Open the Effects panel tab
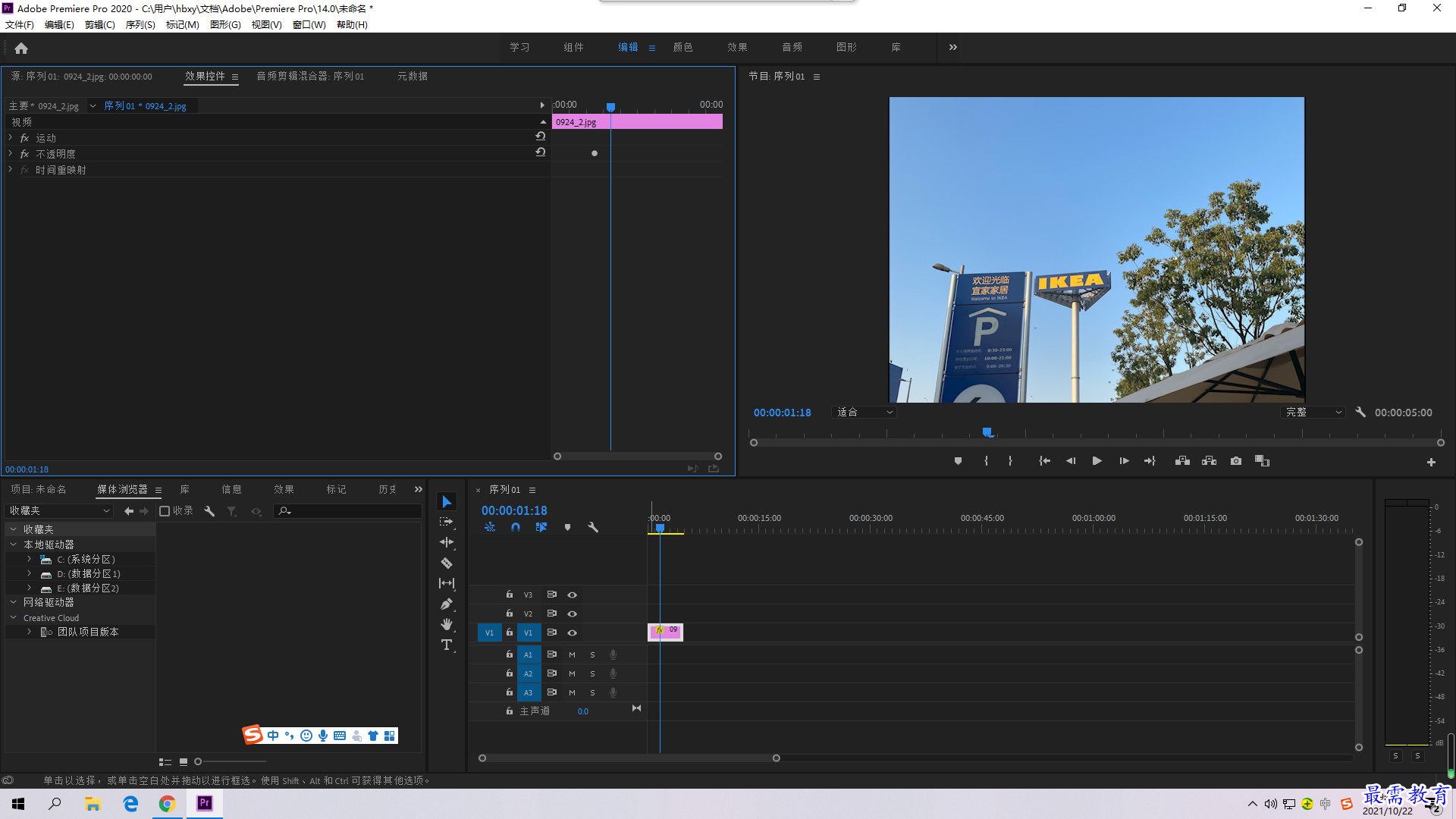The height and width of the screenshot is (819, 1456). pyautogui.click(x=284, y=490)
